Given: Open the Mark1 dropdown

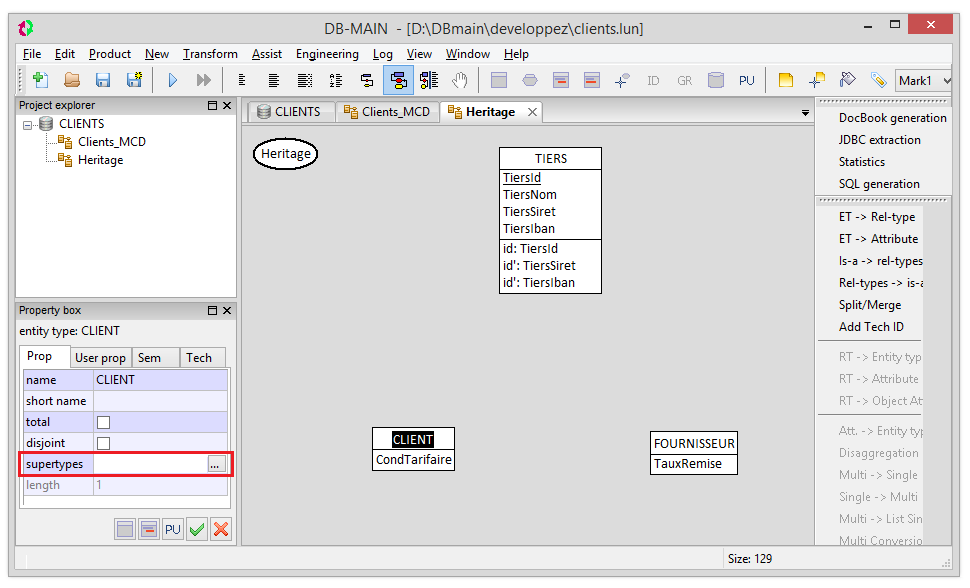Looking at the screenshot, I should tap(924, 80).
